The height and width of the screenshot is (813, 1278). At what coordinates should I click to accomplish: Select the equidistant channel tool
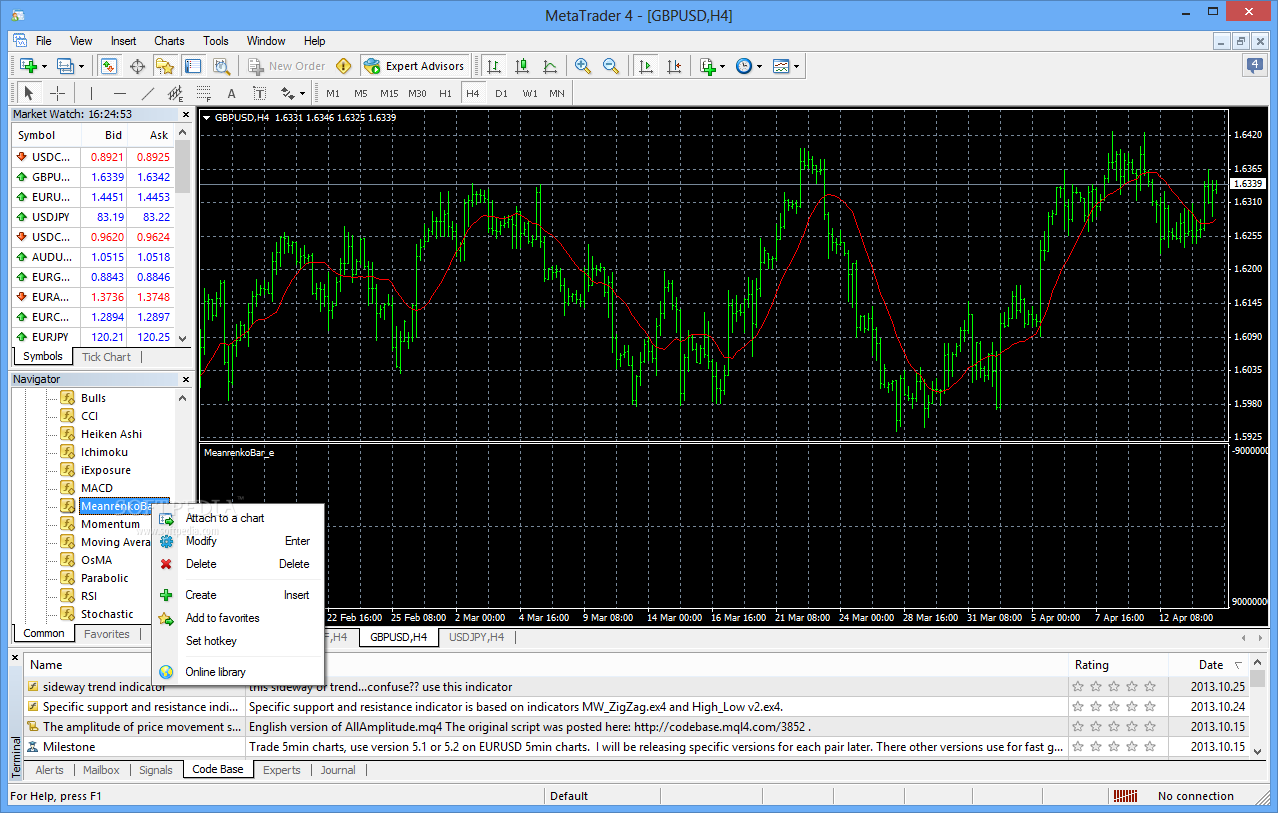click(x=176, y=93)
